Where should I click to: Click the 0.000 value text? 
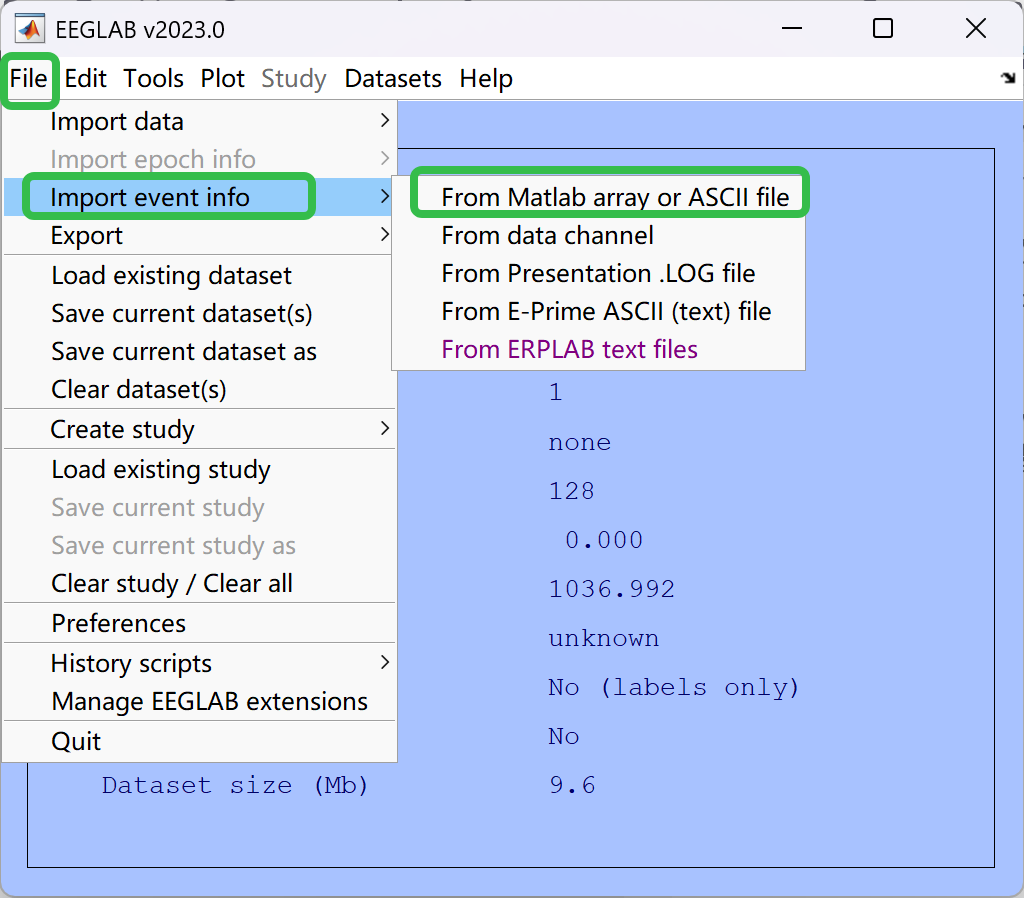604,540
